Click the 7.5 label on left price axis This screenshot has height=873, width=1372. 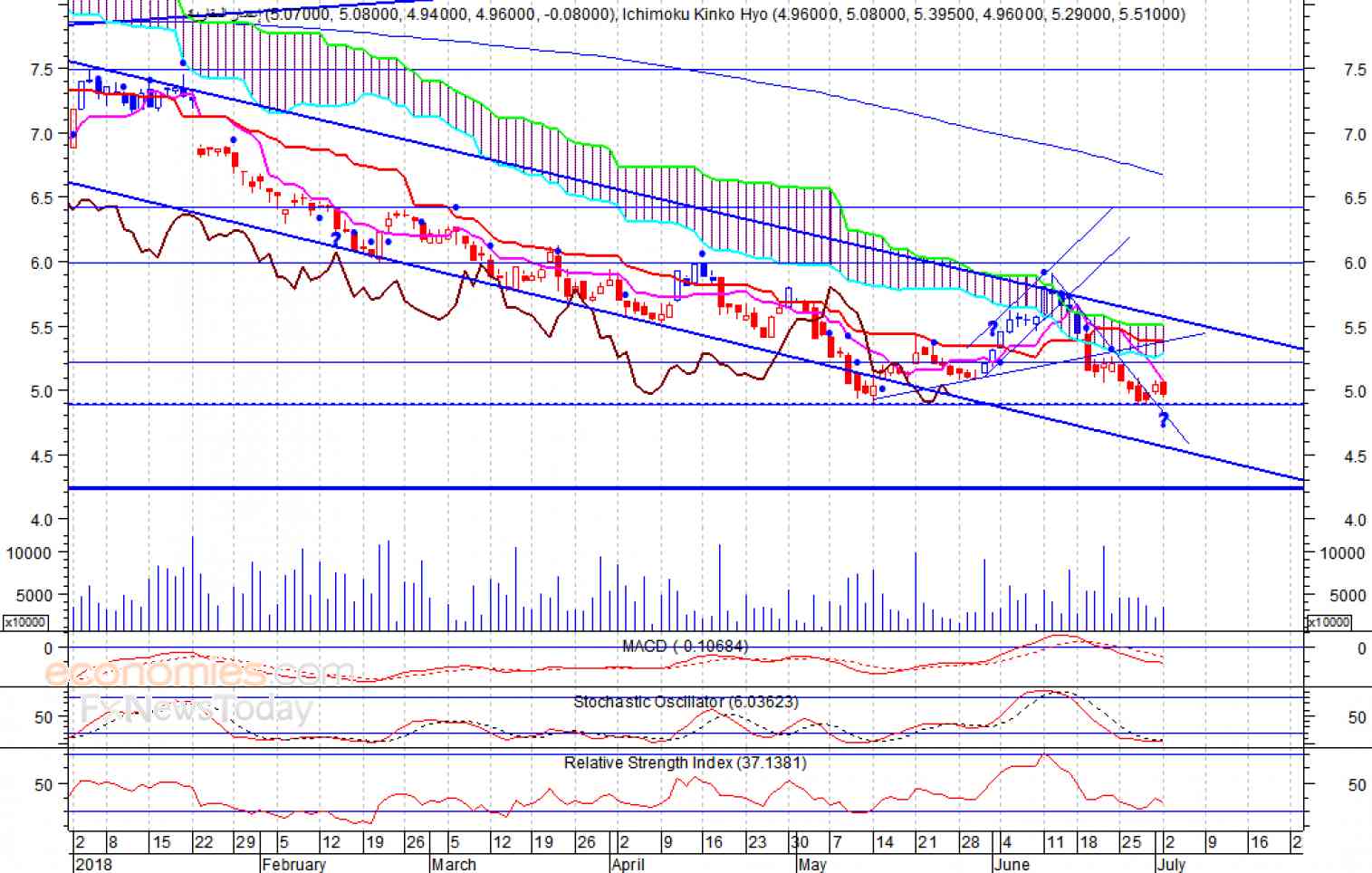43,69
